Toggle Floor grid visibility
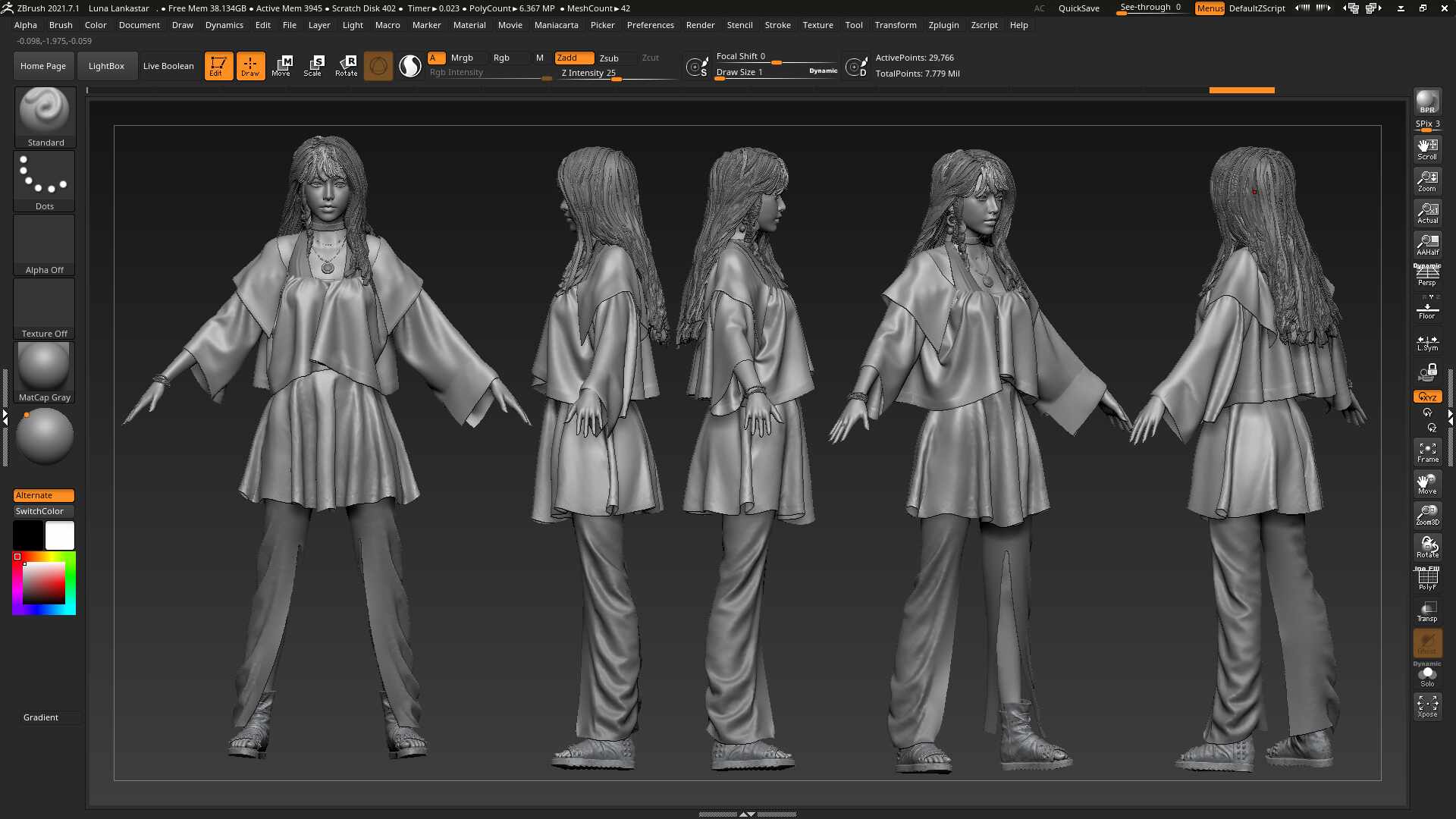The image size is (1456, 819). (x=1427, y=308)
